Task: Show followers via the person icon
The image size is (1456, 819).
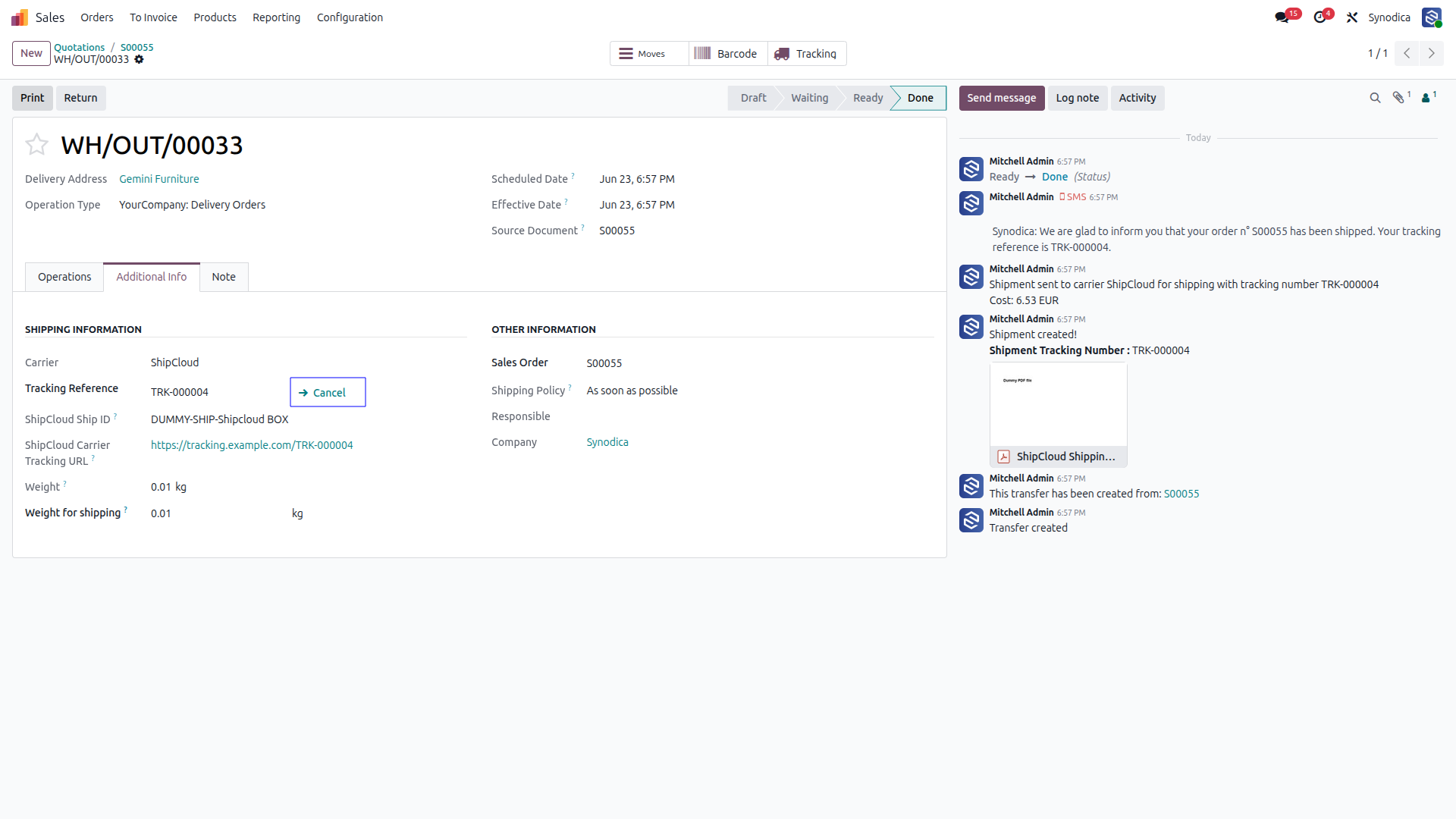Action: 1426,98
